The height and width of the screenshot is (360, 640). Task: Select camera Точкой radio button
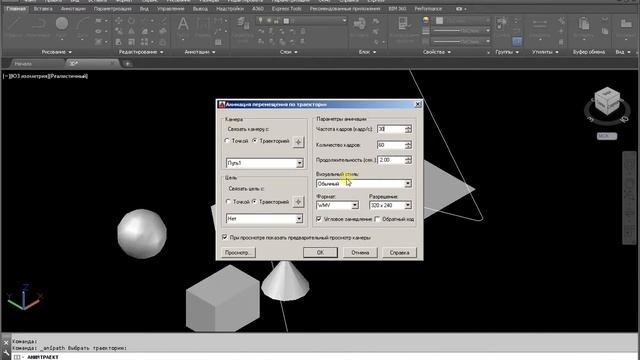[x=227, y=141]
